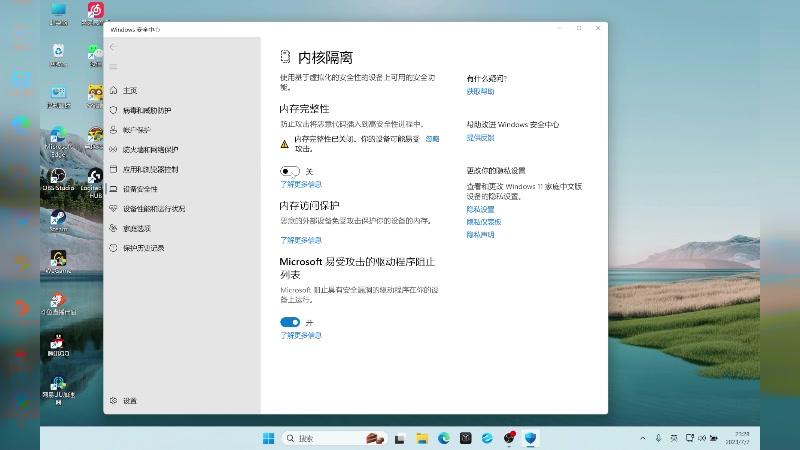Select the WeGame desktop shortcut
The image size is (800, 450).
[x=58, y=262]
